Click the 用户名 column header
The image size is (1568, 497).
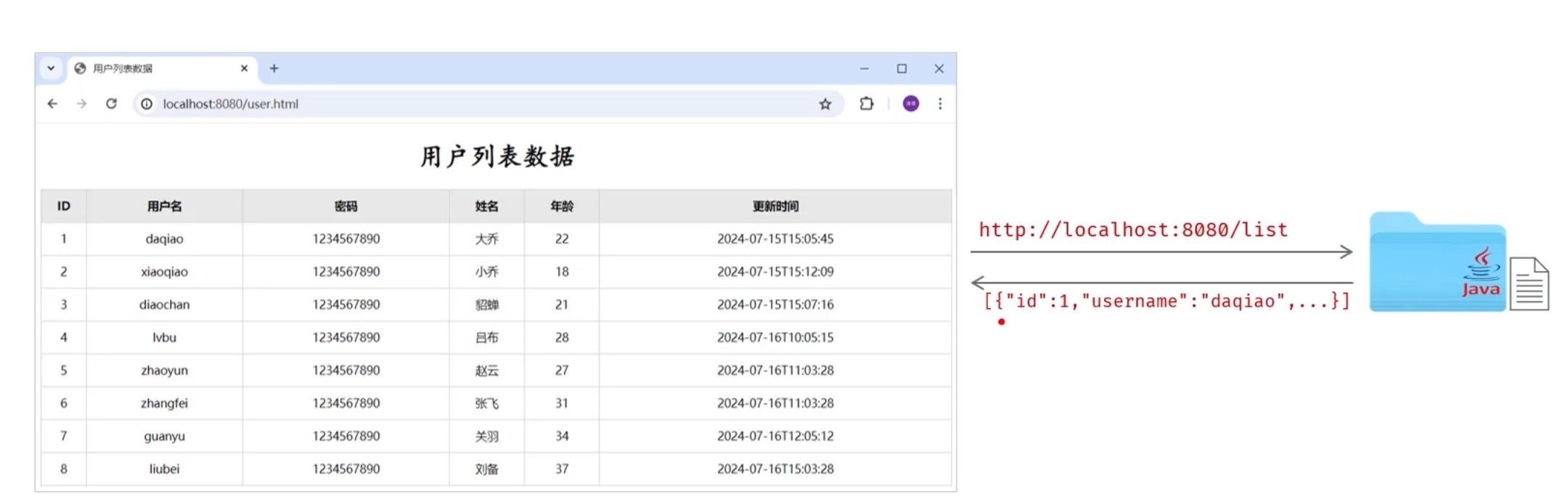pyautogui.click(x=164, y=206)
